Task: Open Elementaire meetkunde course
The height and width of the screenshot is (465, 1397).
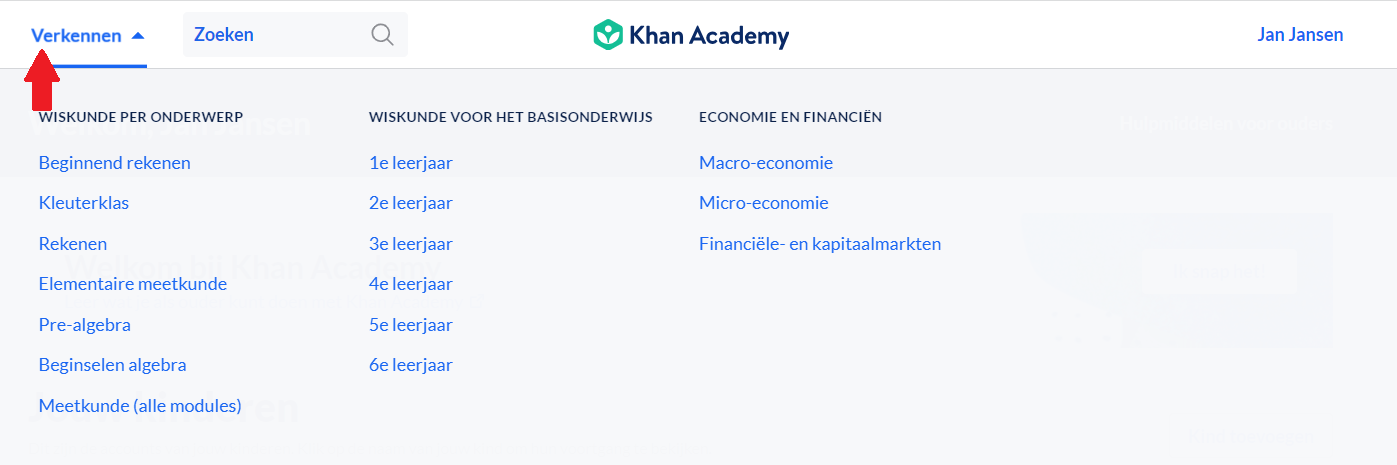Action: click(133, 284)
